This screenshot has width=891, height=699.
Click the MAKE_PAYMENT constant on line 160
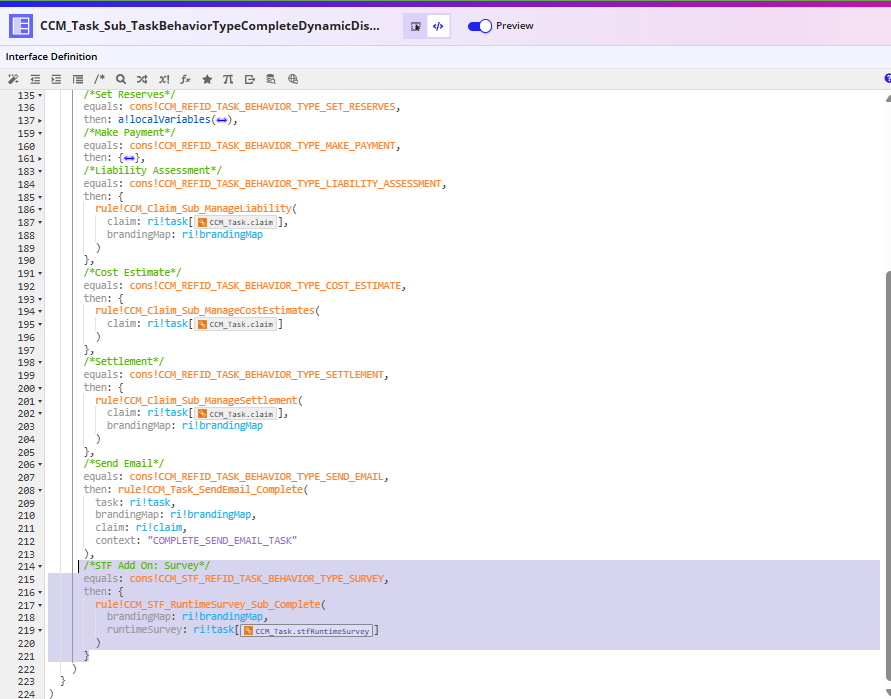pos(262,145)
